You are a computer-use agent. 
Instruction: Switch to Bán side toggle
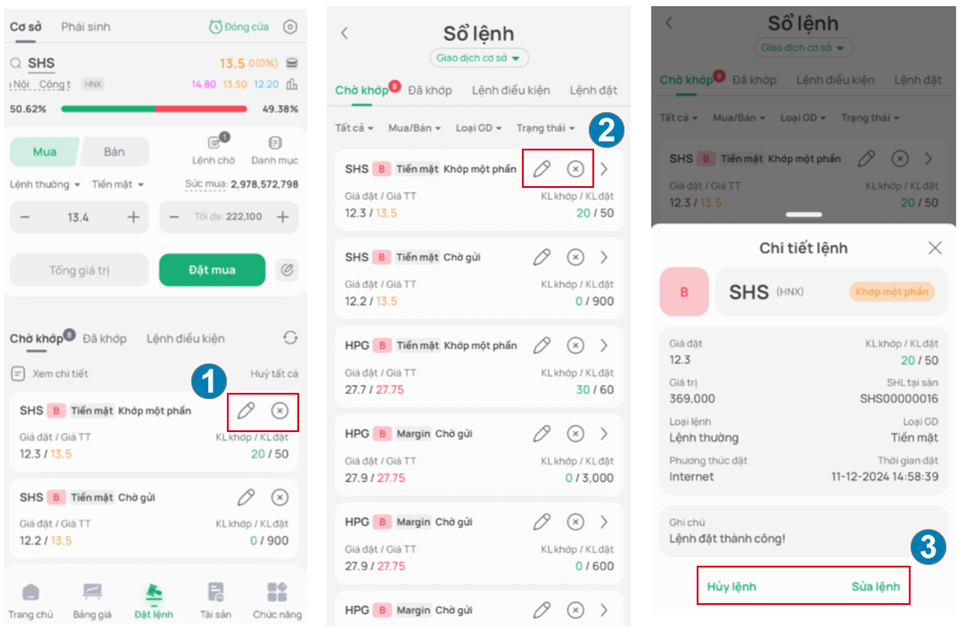coord(114,152)
